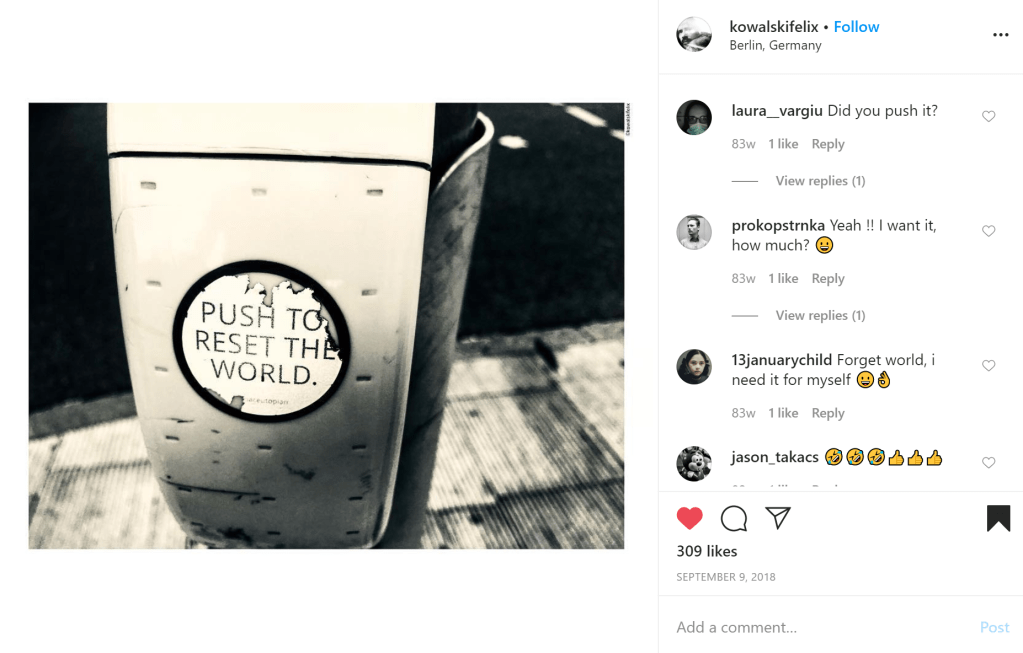View the 309 likes list
Screen dimensions: 1023x653
707,551
